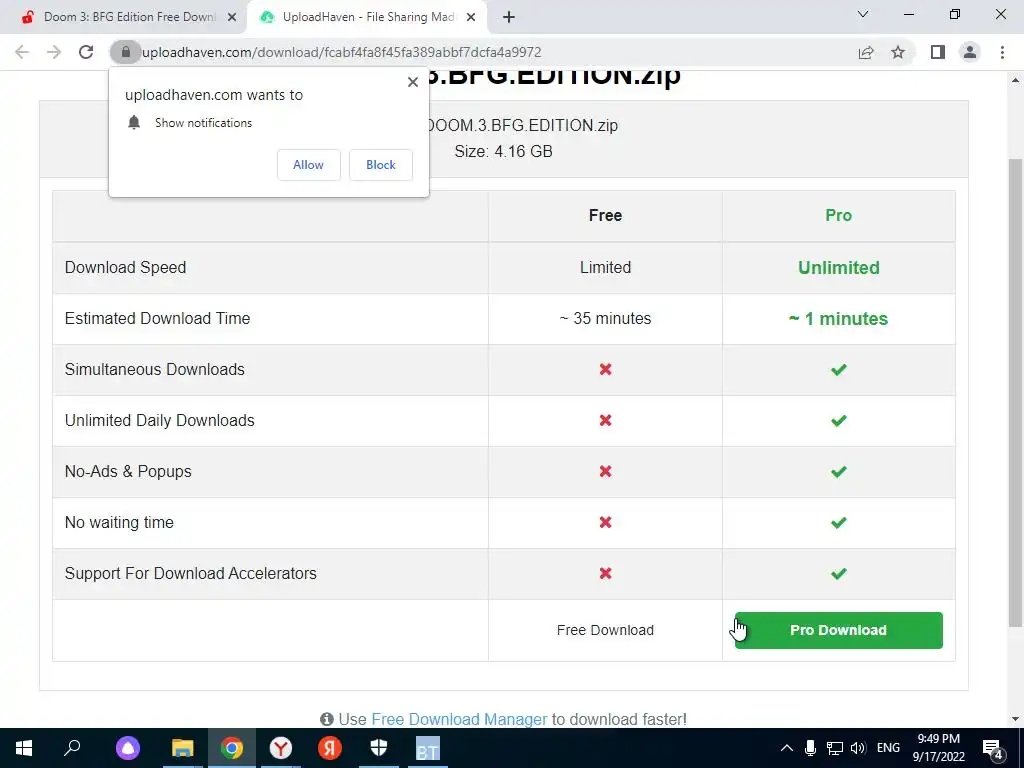Show hidden system tray icons
Viewport: 1024px width, 768px height.
(787, 748)
